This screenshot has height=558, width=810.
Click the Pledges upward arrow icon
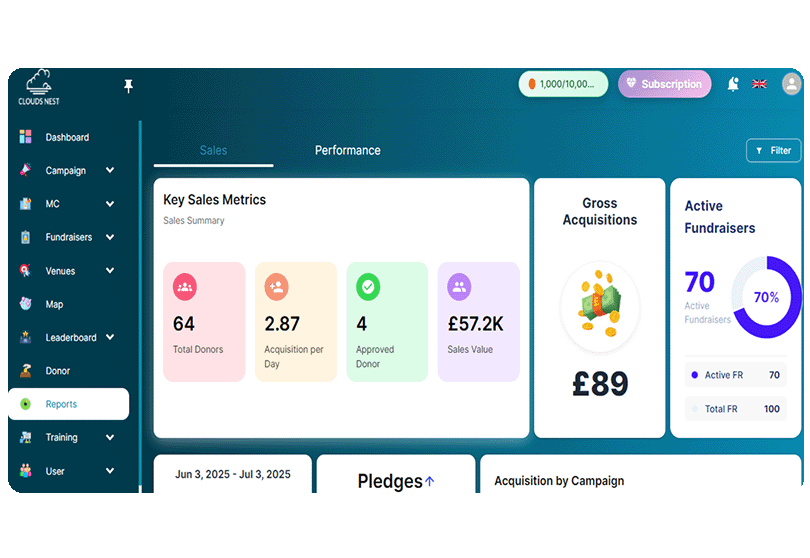coord(429,482)
